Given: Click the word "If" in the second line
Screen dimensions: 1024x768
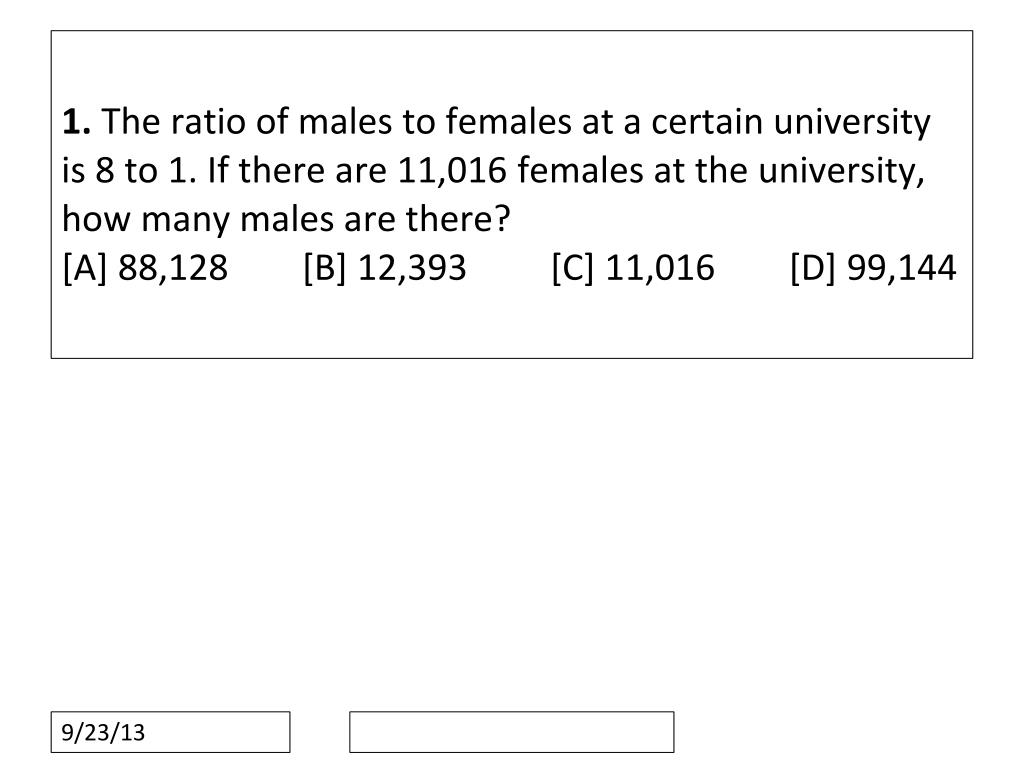Looking at the screenshot, I should tap(217, 170).
